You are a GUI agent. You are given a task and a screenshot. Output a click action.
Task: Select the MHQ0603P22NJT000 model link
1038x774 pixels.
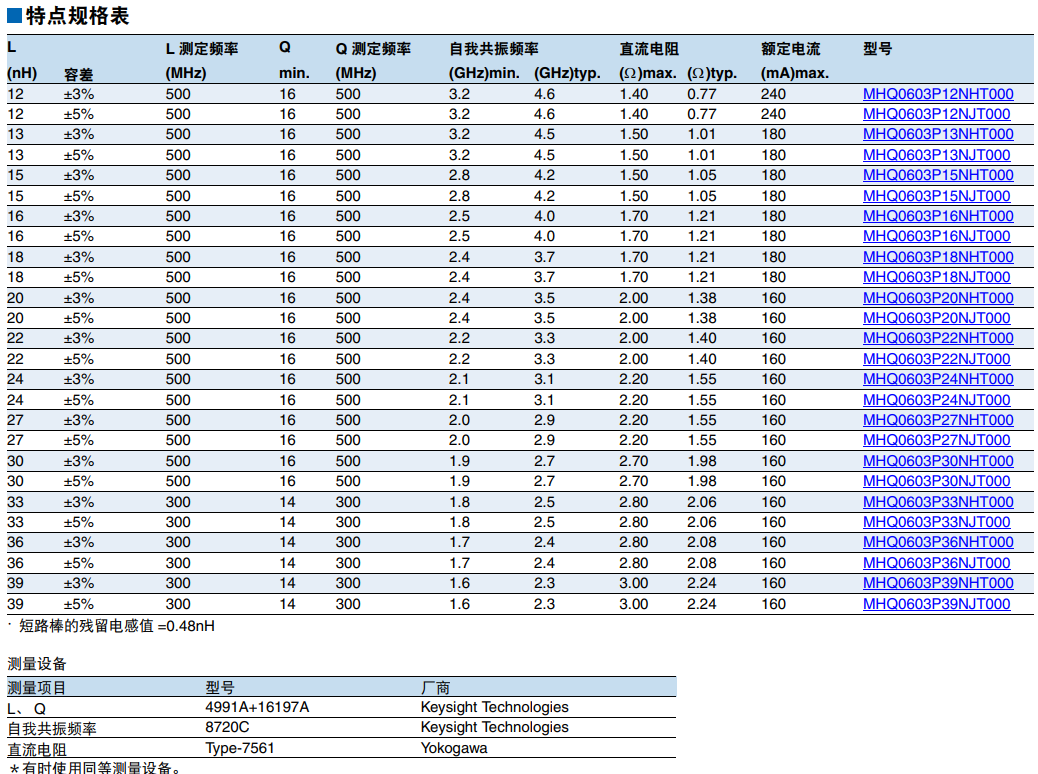[x=937, y=359]
